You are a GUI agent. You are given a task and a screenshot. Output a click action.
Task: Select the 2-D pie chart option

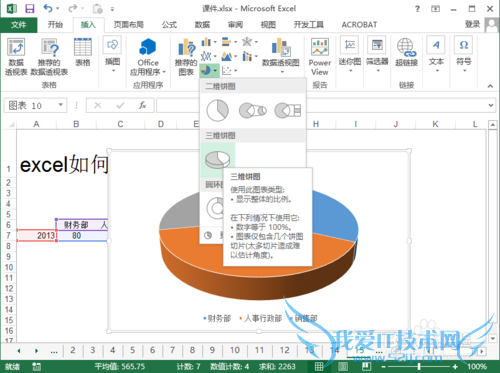[217, 110]
